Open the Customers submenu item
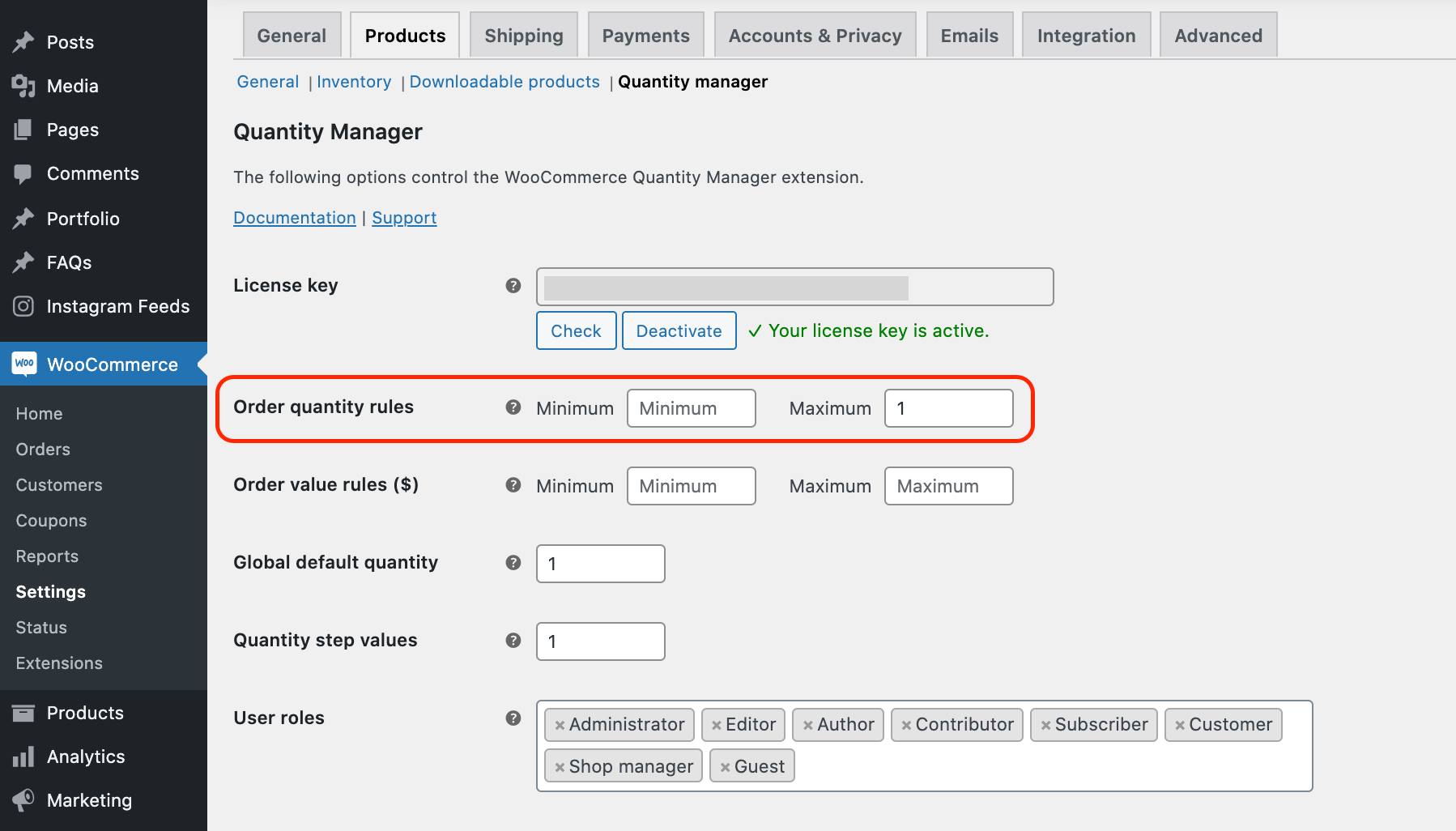This screenshot has width=1456, height=831. point(59,485)
